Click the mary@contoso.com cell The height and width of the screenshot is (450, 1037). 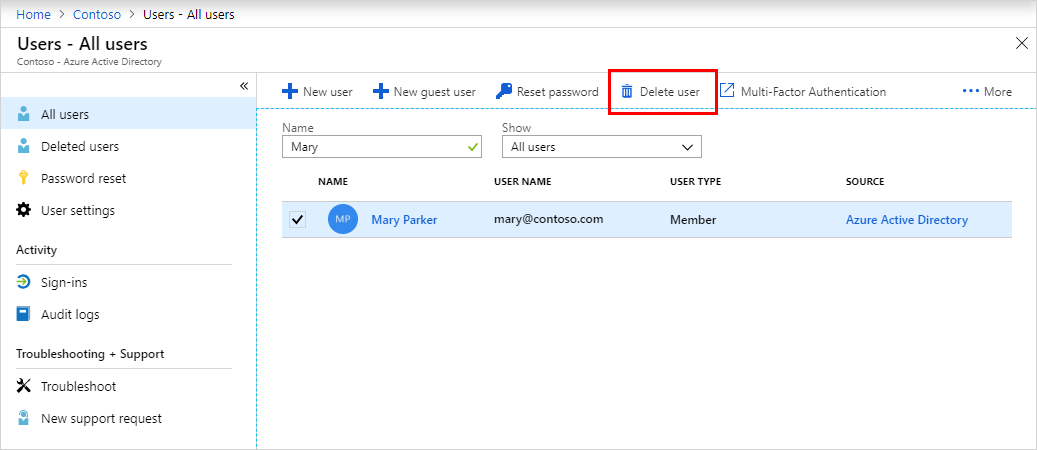click(x=548, y=219)
